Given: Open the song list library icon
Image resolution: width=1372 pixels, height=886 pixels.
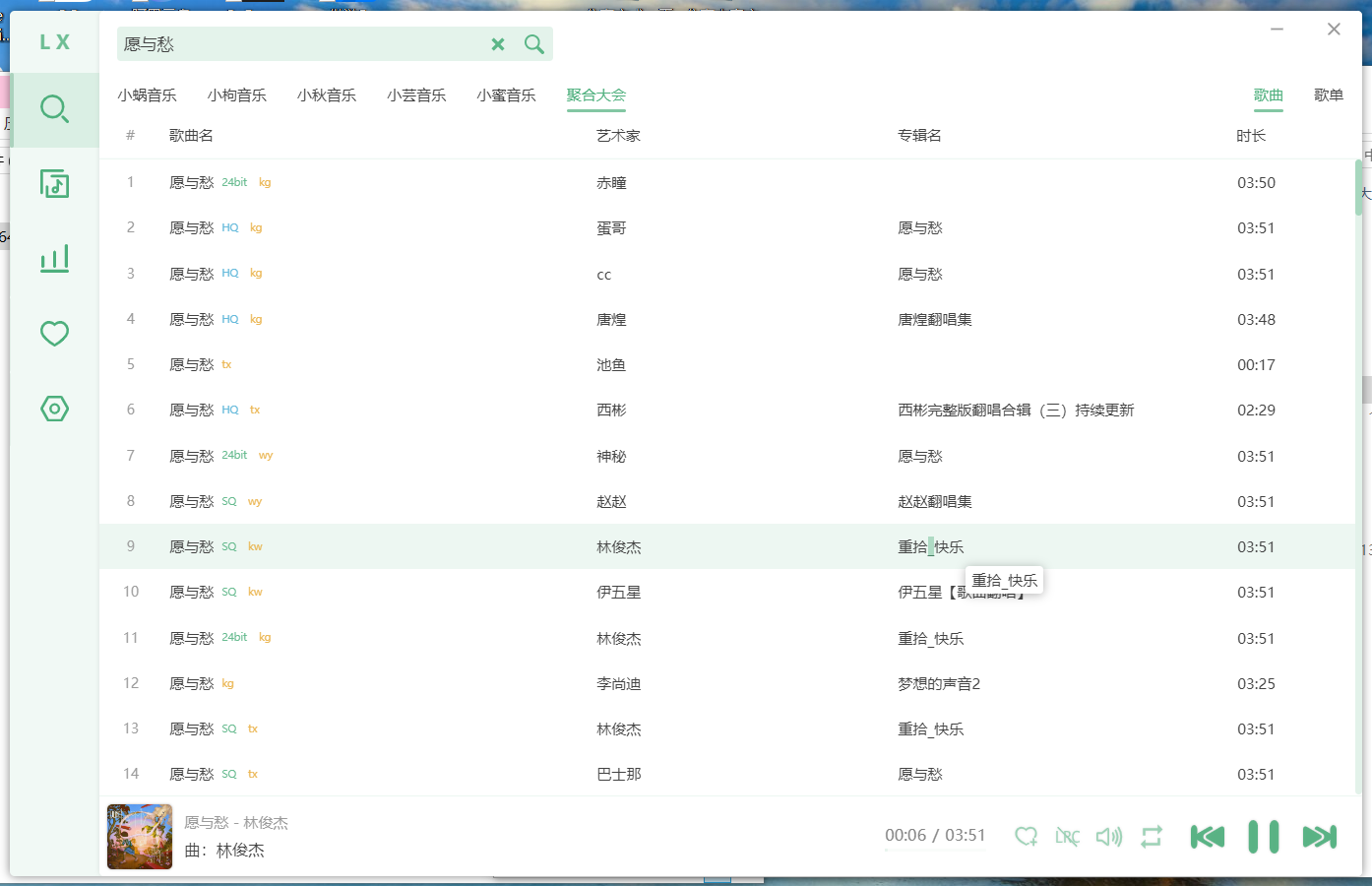Looking at the screenshot, I should pyautogui.click(x=54, y=184).
